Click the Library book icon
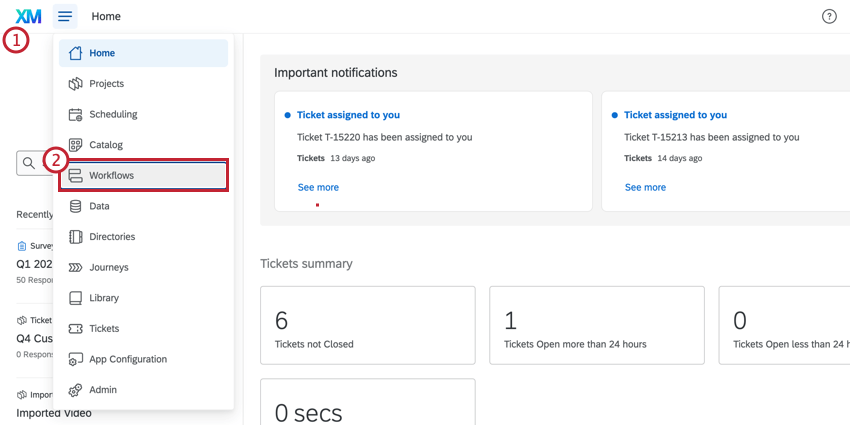This screenshot has height=425, width=850. pos(75,298)
